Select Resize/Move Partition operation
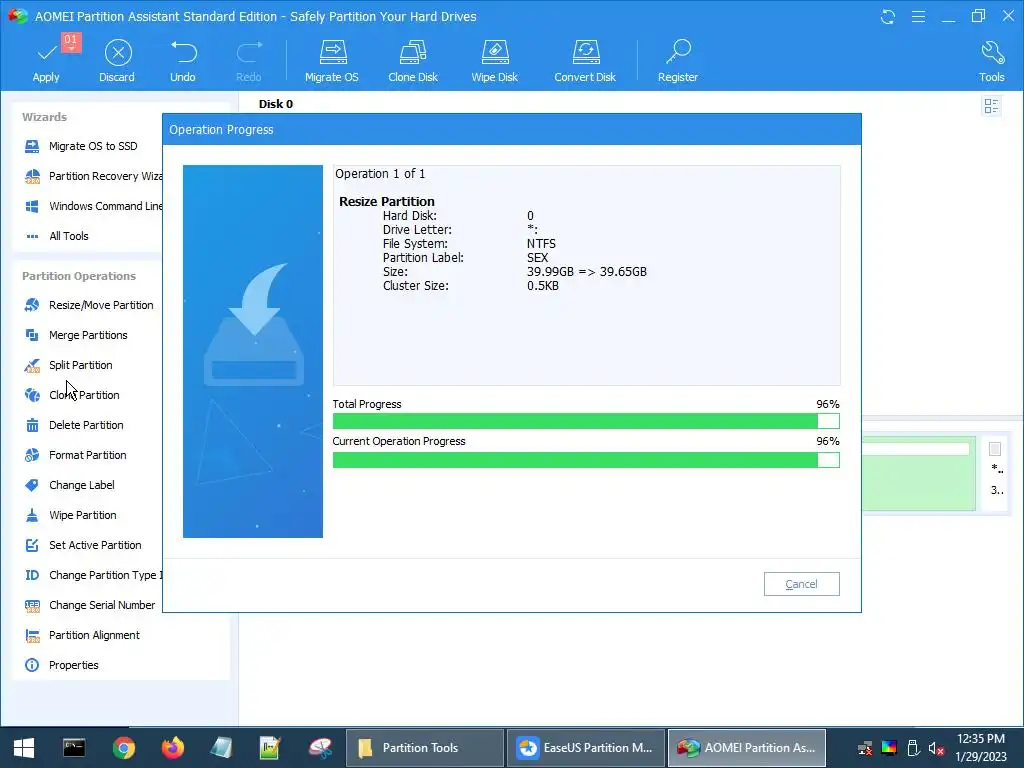The height and width of the screenshot is (768, 1024). point(89,305)
